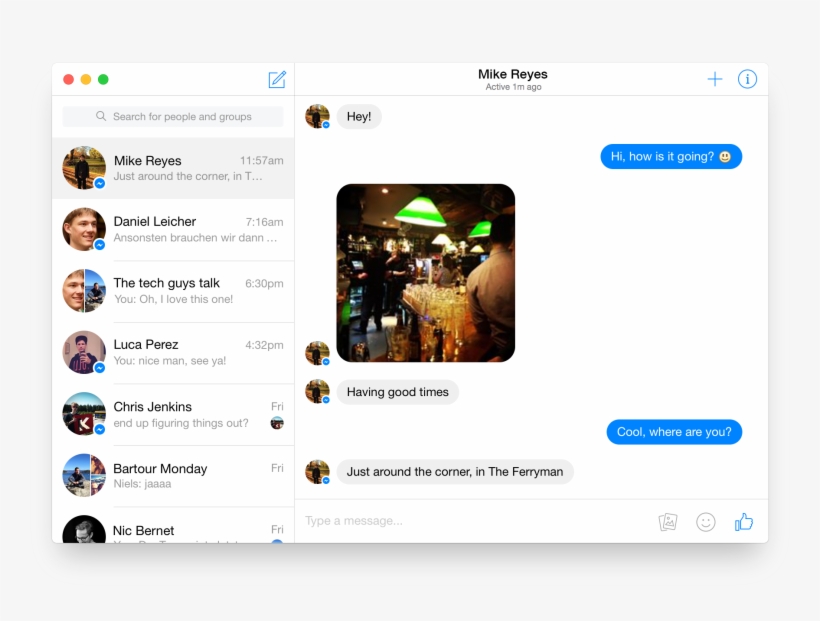820x621 pixels.
Task: Click the 4:32pm timestamp
Action: (264, 345)
